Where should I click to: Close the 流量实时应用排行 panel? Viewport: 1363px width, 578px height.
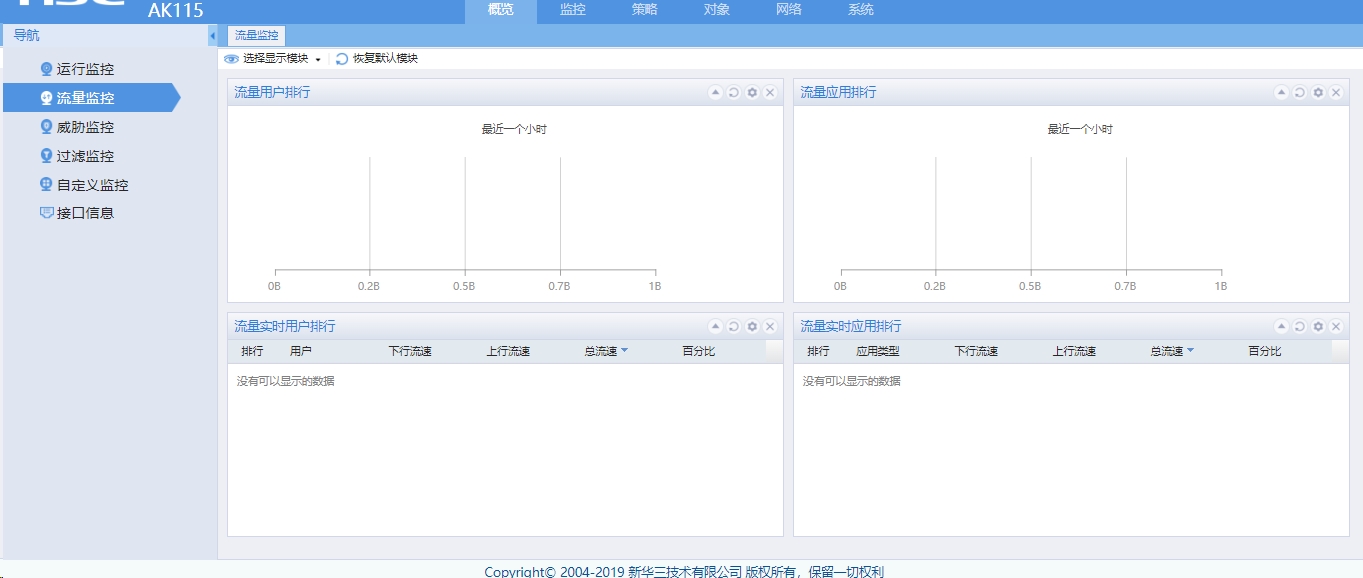(x=1336, y=327)
